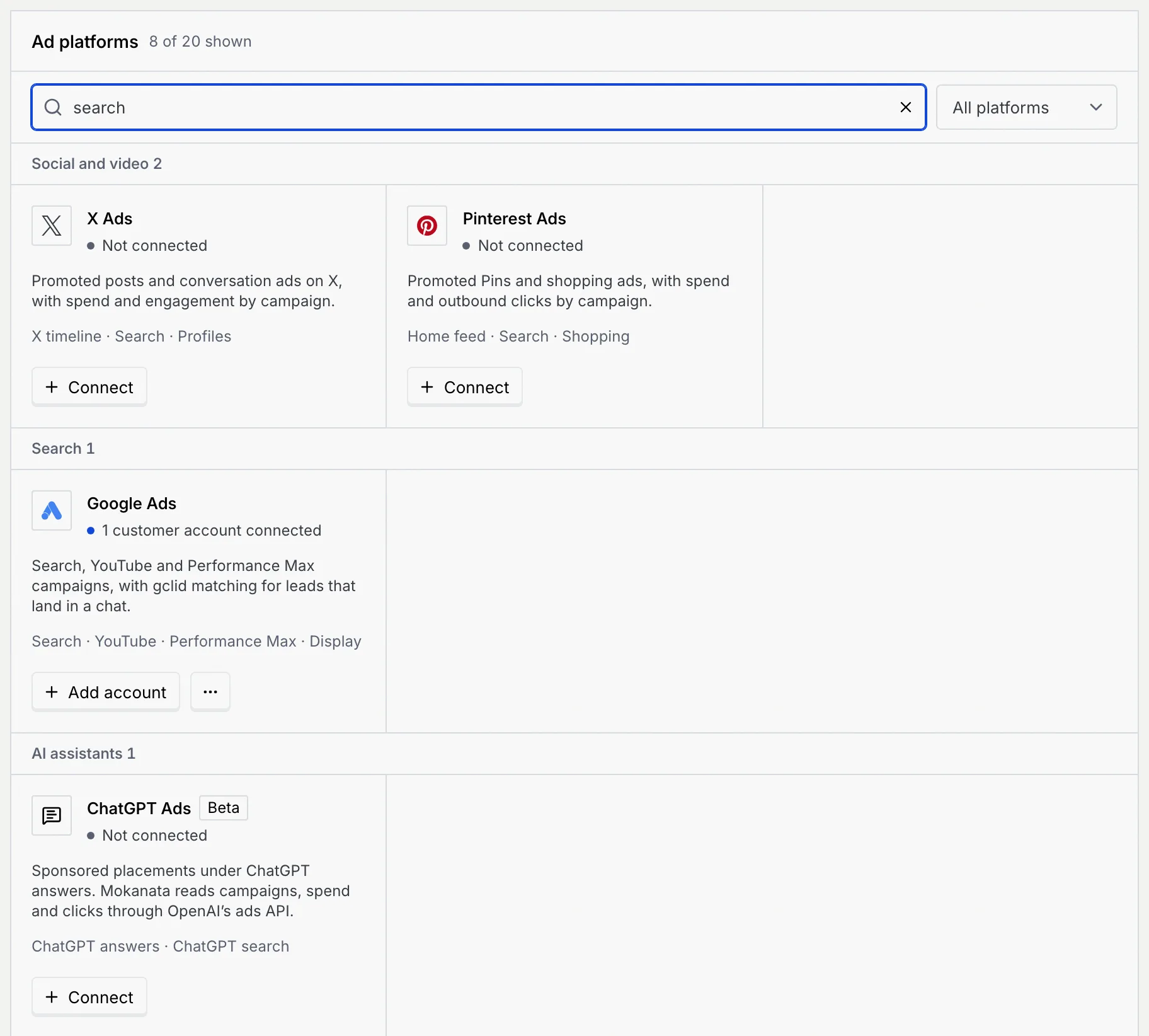Clear the search field with the X icon
Screen dimensions: 1149x1036
click(906, 107)
